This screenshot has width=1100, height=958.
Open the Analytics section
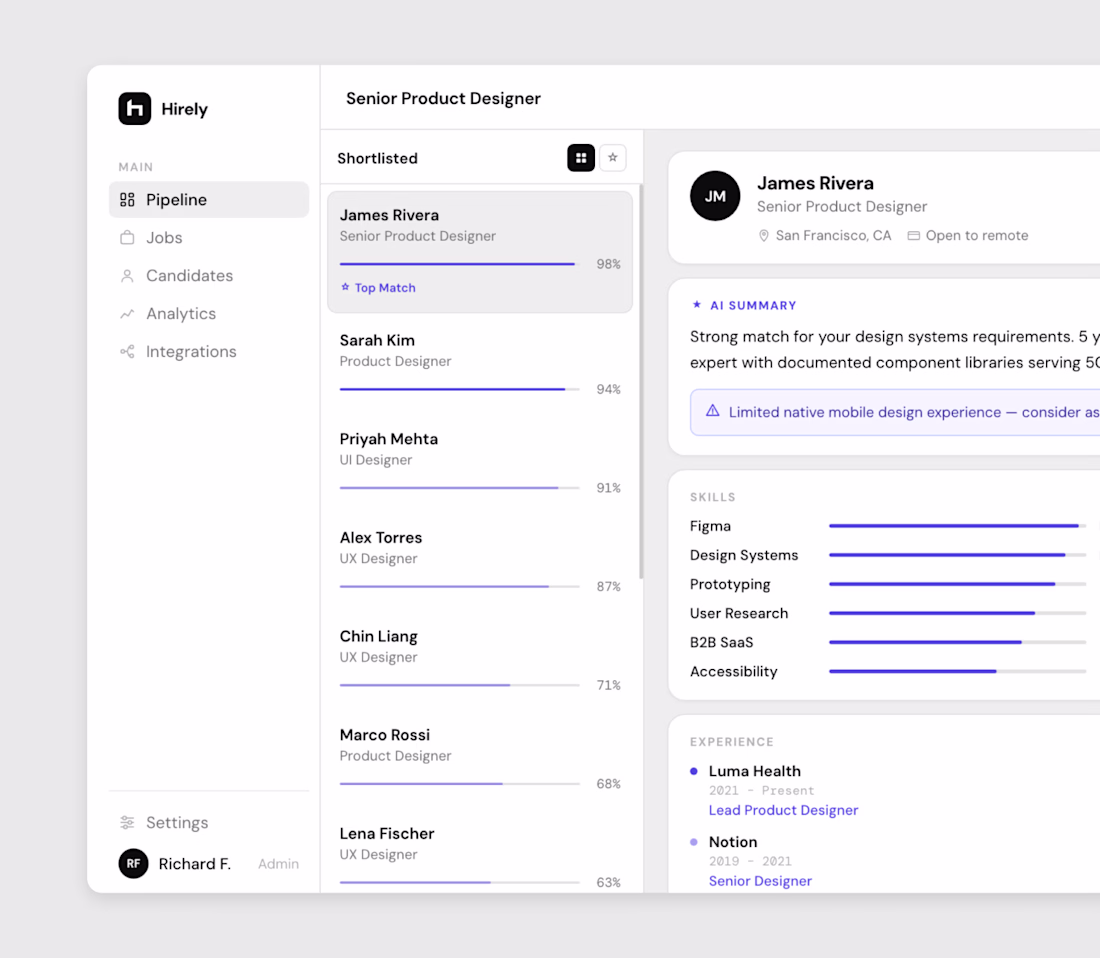coord(209,313)
